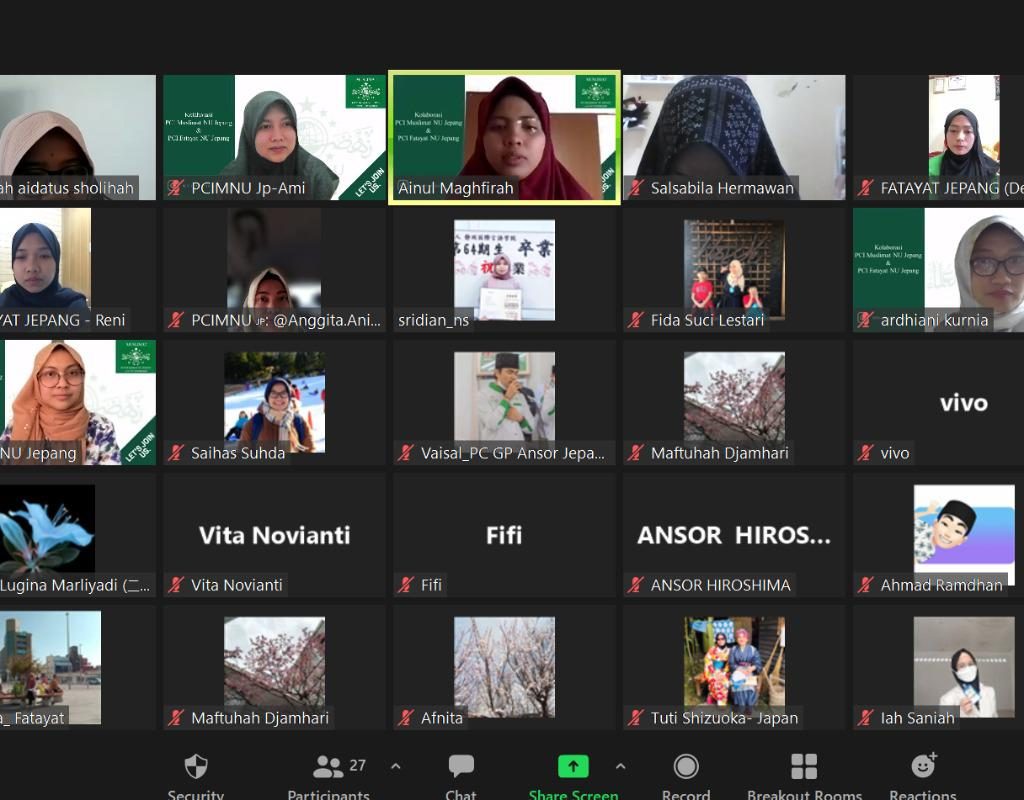
Task: Click muted mic icon next to Vita Novianti
Action: point(176,585)
